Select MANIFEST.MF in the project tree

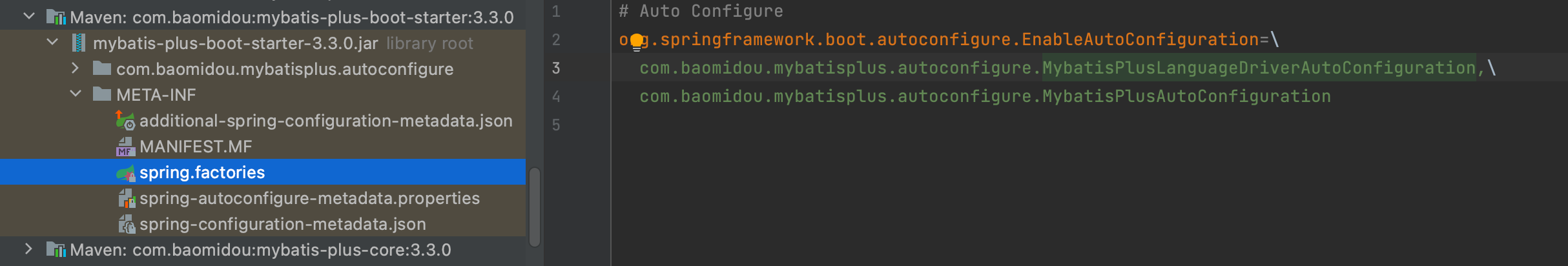coord(196,147)
